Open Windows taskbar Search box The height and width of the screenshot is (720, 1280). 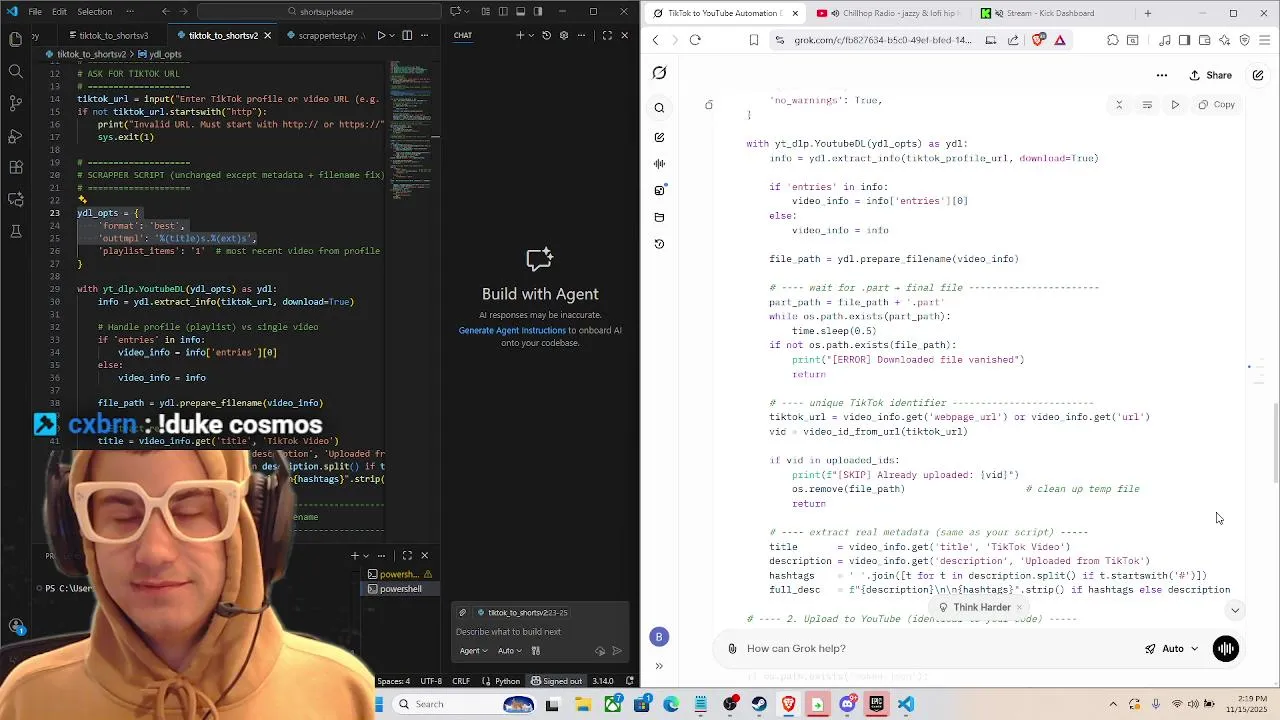(x=464, y=704)
